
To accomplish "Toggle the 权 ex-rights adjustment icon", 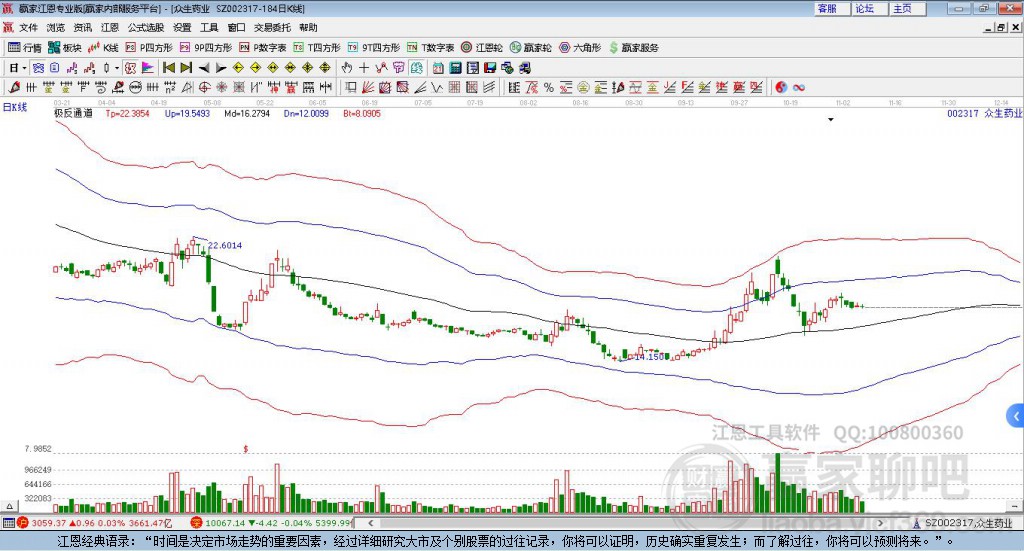I will [x=130, y=68].
